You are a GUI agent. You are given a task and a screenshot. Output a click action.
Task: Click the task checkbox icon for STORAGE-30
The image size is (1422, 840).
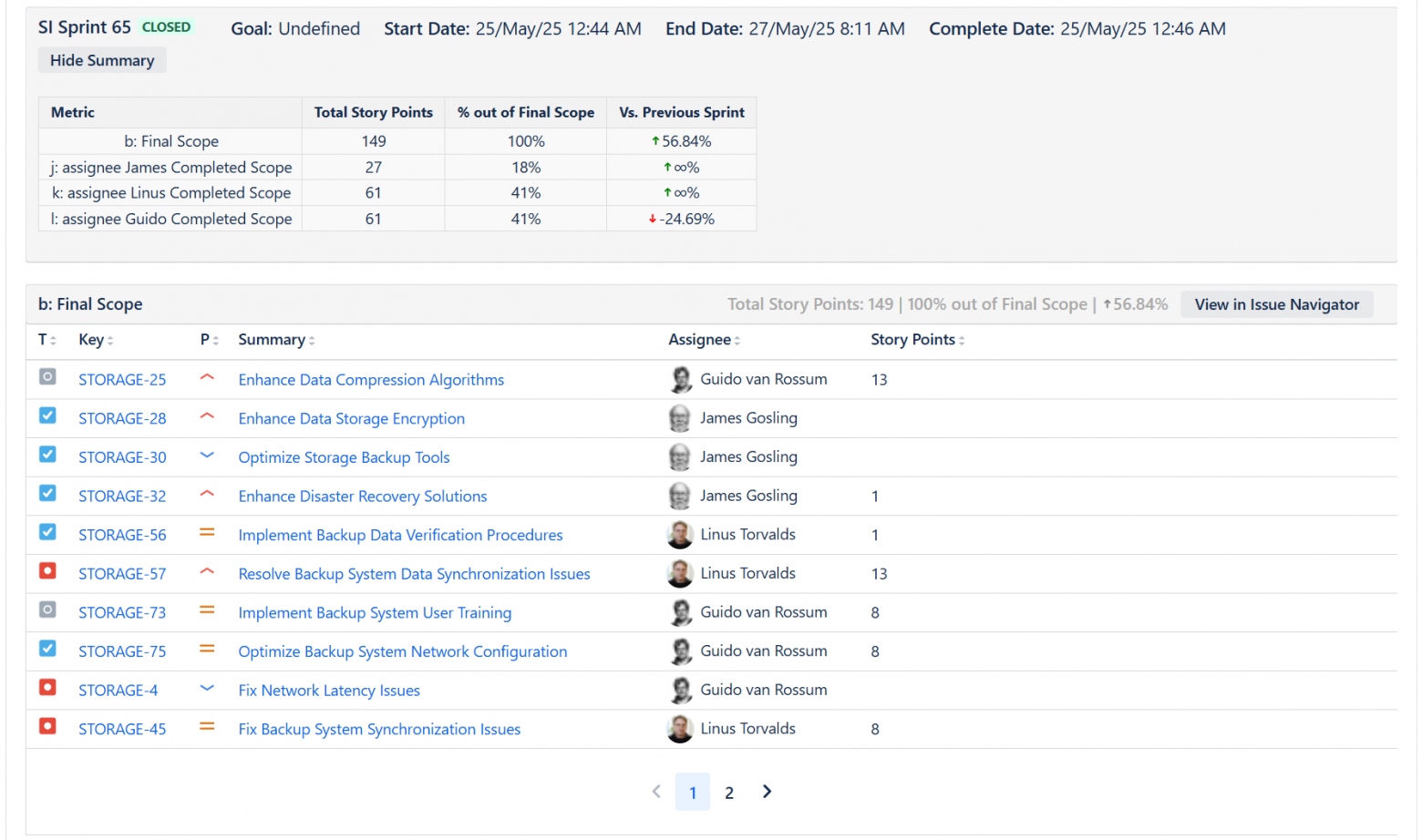(48, 455)
